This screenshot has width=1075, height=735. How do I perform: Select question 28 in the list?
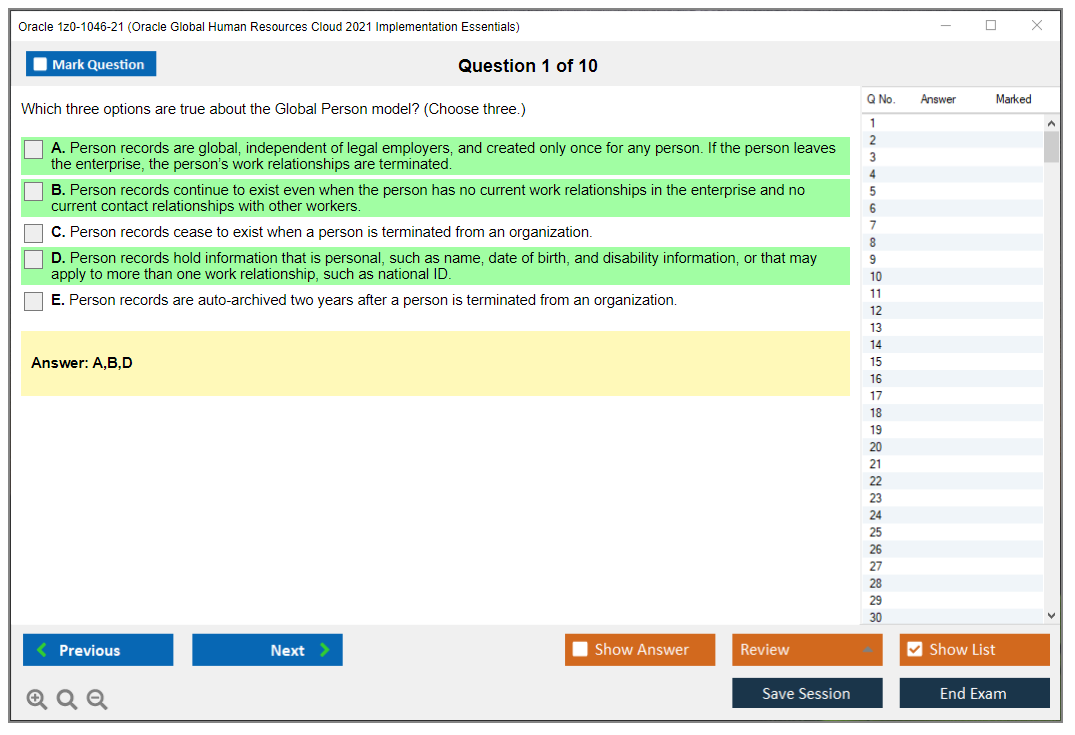point(952,583)
